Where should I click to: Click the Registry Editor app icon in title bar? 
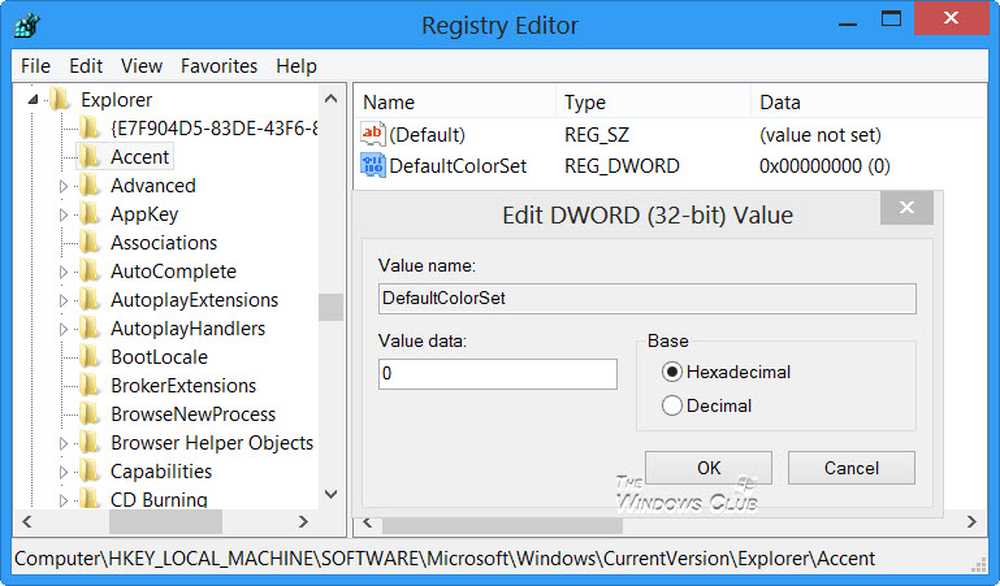(x=27, y=26)
